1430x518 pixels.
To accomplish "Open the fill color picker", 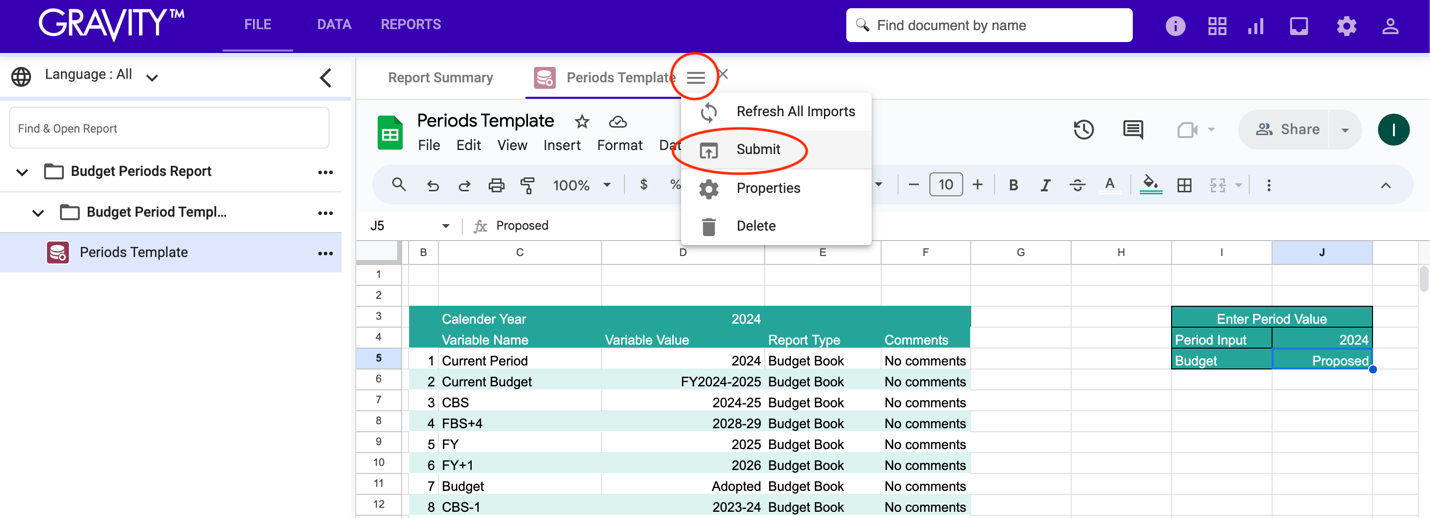I will (1151, 185).
